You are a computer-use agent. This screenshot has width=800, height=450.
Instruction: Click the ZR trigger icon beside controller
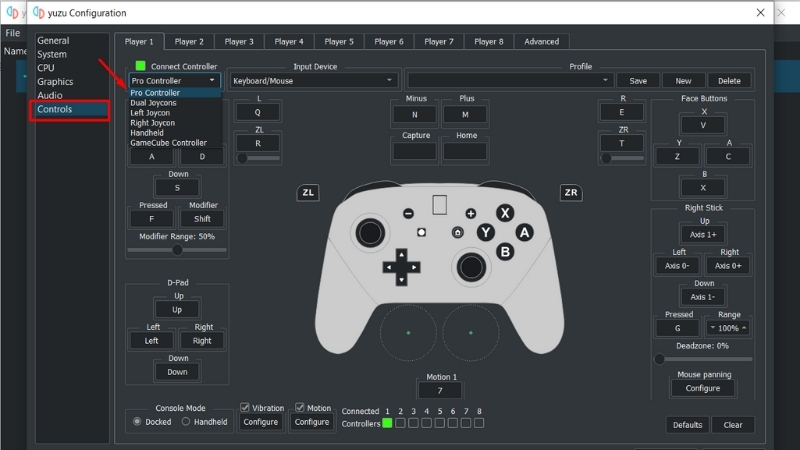tap(571, 192)
